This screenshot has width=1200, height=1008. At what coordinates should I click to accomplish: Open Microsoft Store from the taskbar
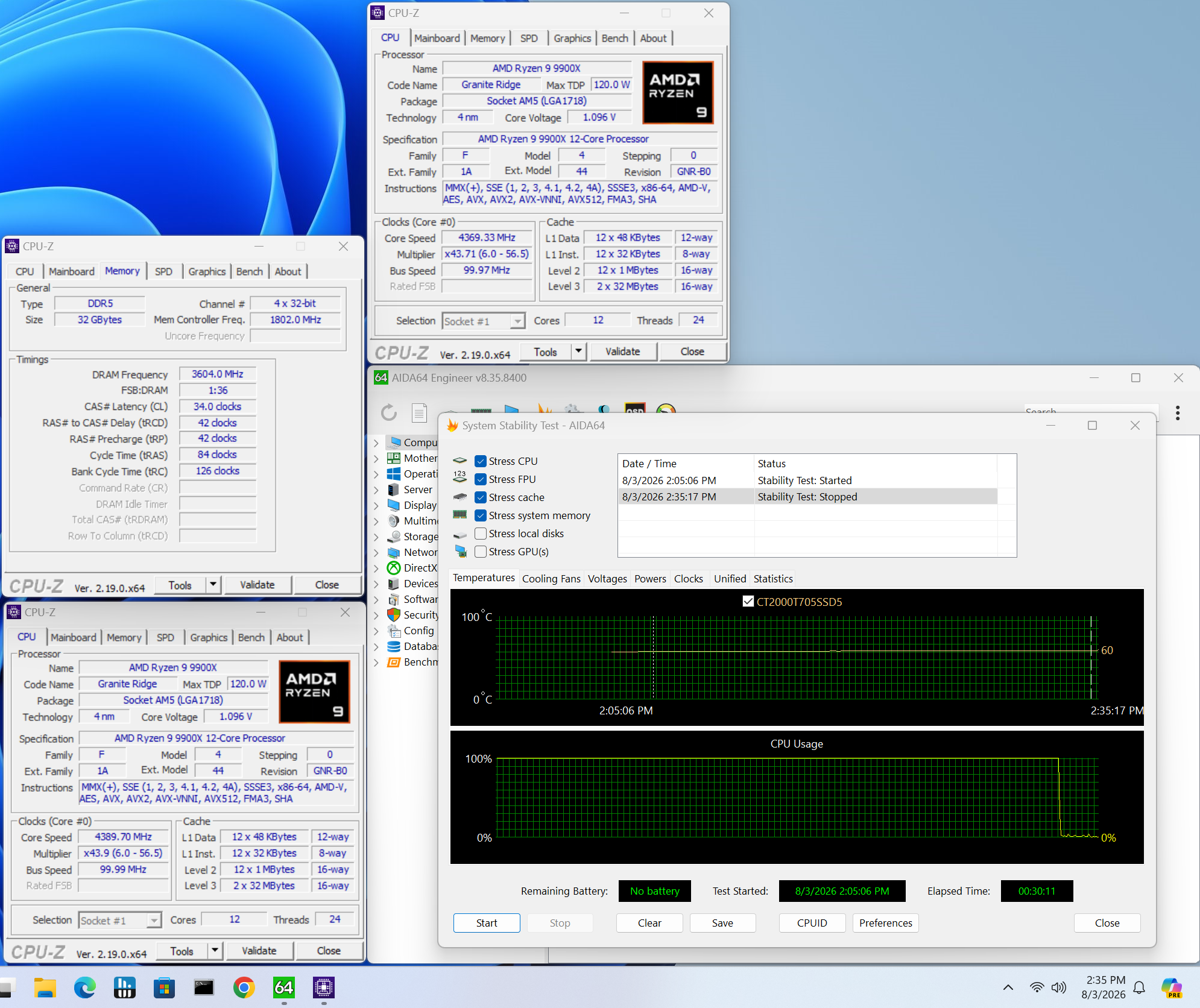click(164, 987)
